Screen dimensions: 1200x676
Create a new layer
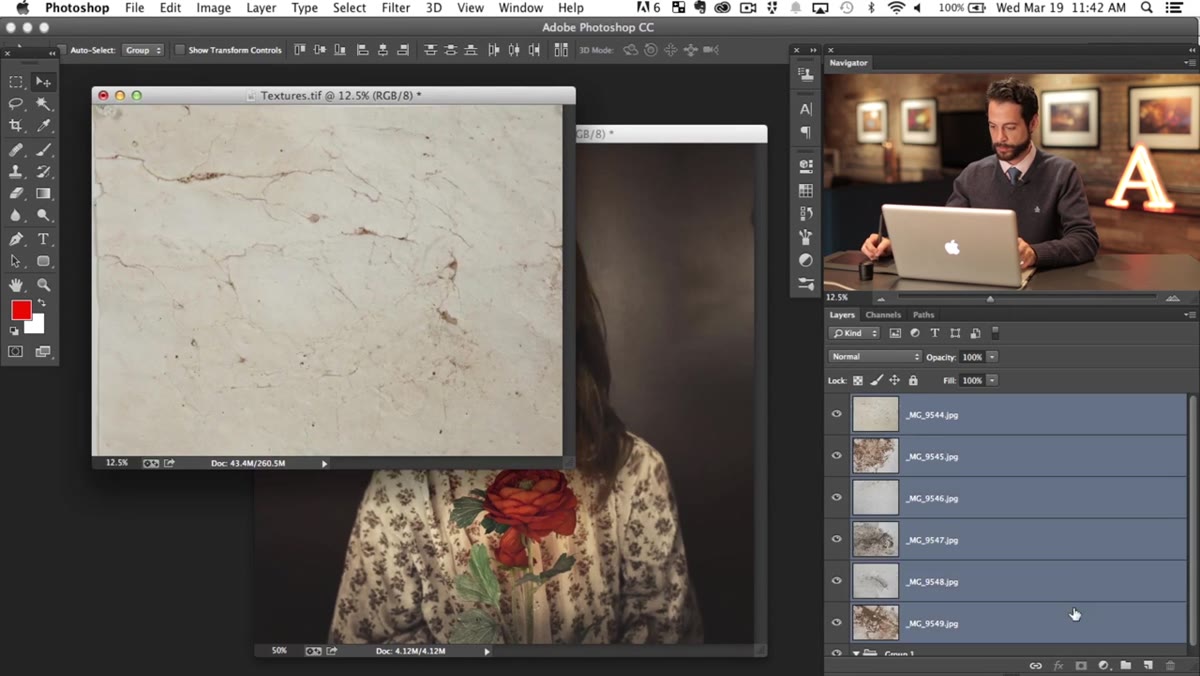1148,665
